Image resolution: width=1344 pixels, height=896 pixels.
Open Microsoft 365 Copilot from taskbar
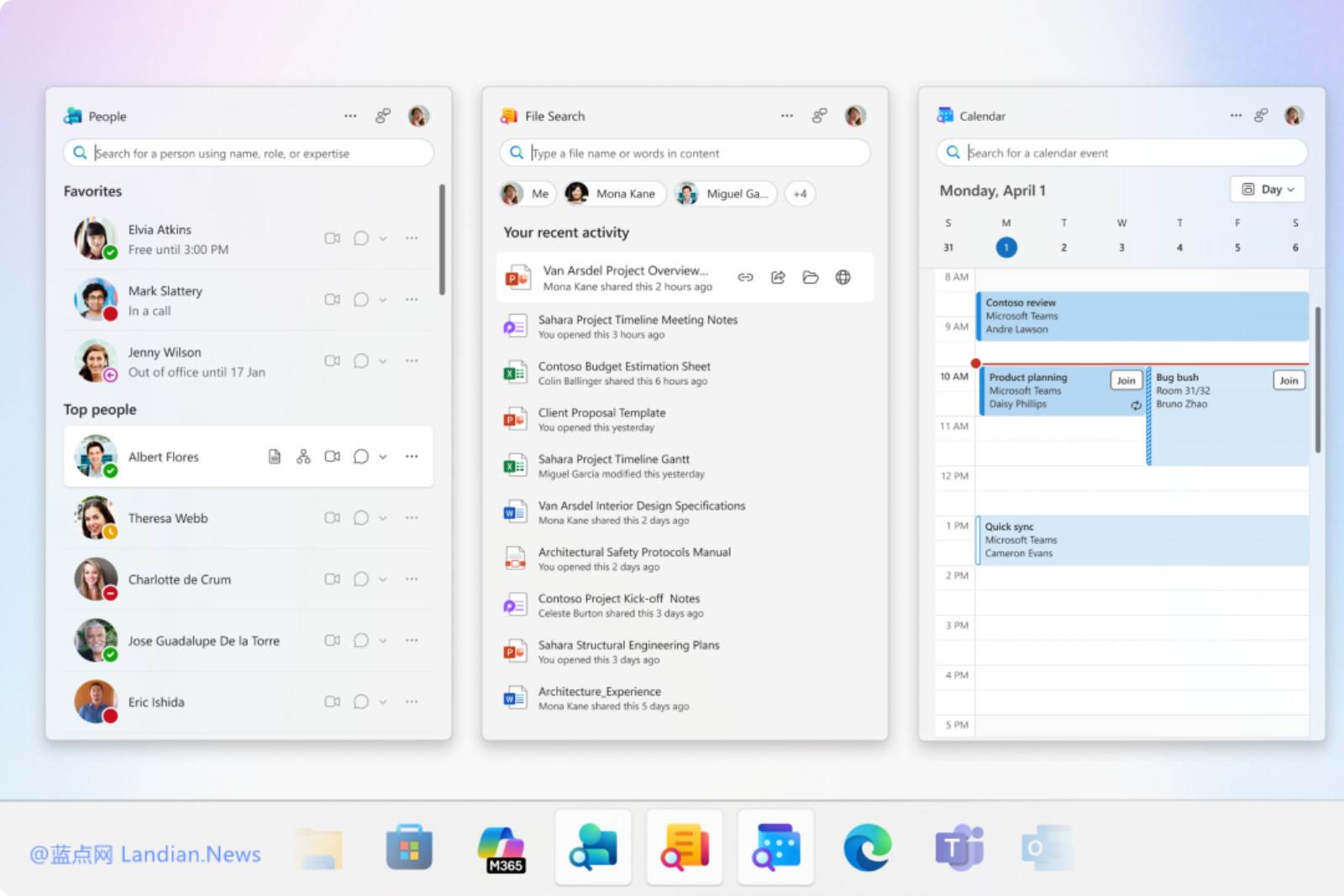pyautogui.click(x=501, y=848)
